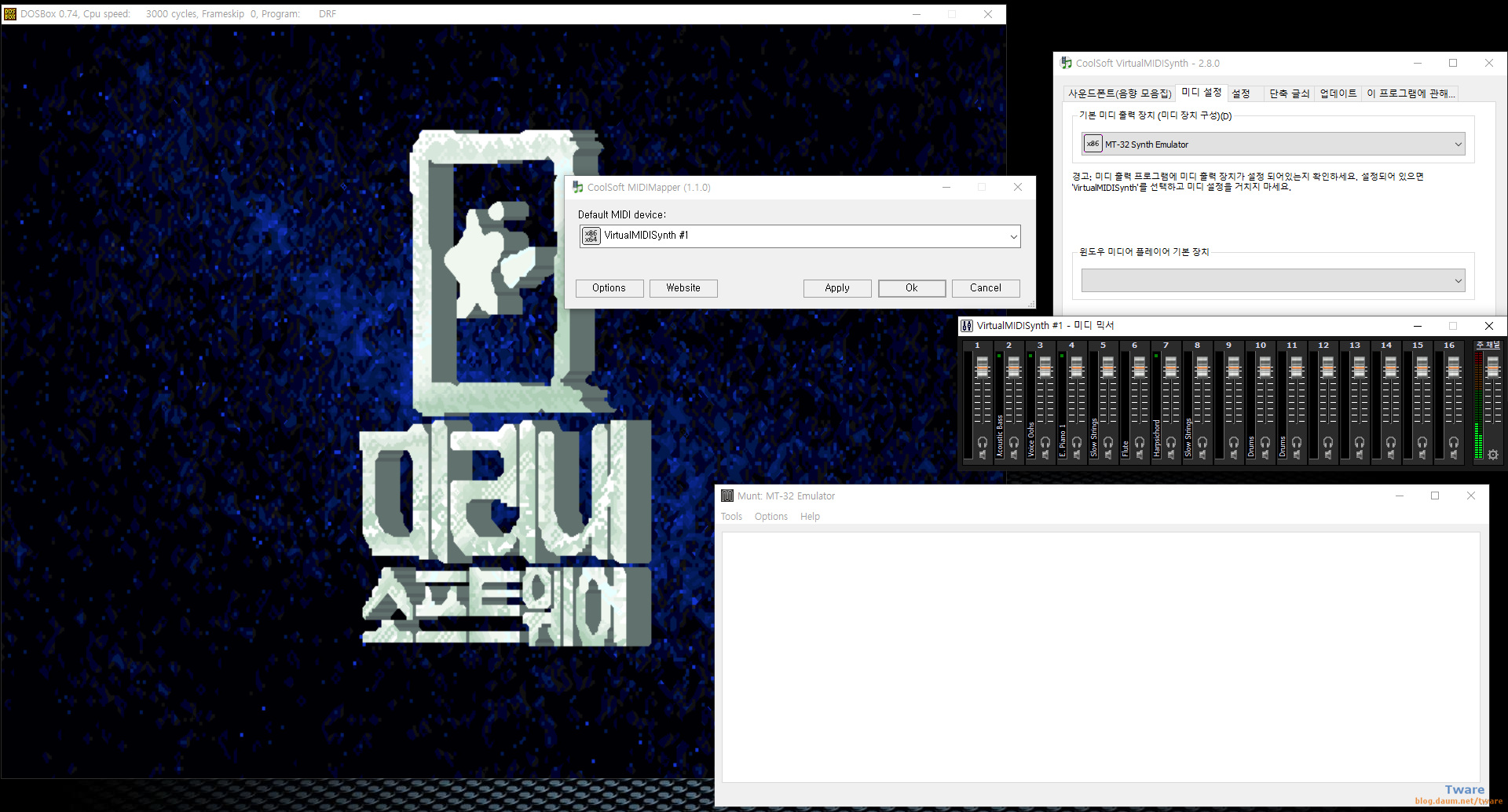The image size is (1508, 812).
Task: Mute Acoustic Bass channel 2 speaker
Action: click(x=1014, y=455)
